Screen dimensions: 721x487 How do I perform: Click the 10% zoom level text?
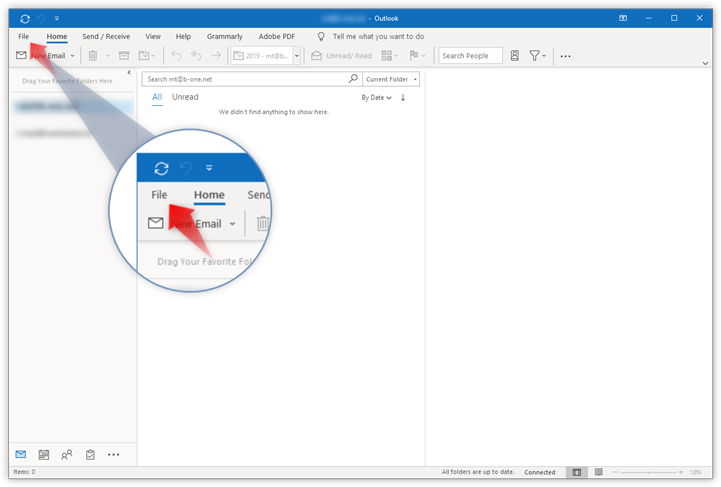pos(695,472)
